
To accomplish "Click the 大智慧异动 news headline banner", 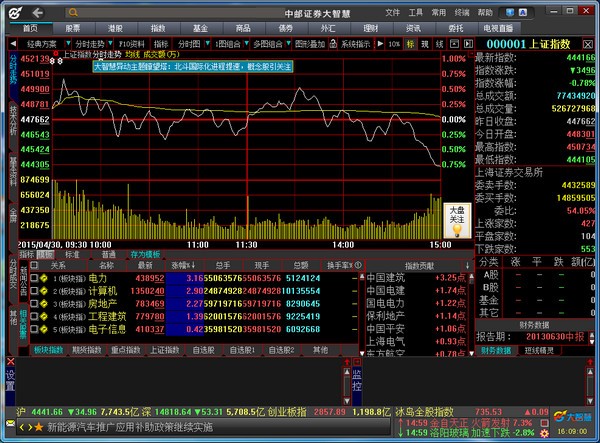I will [x=193, y=67].
